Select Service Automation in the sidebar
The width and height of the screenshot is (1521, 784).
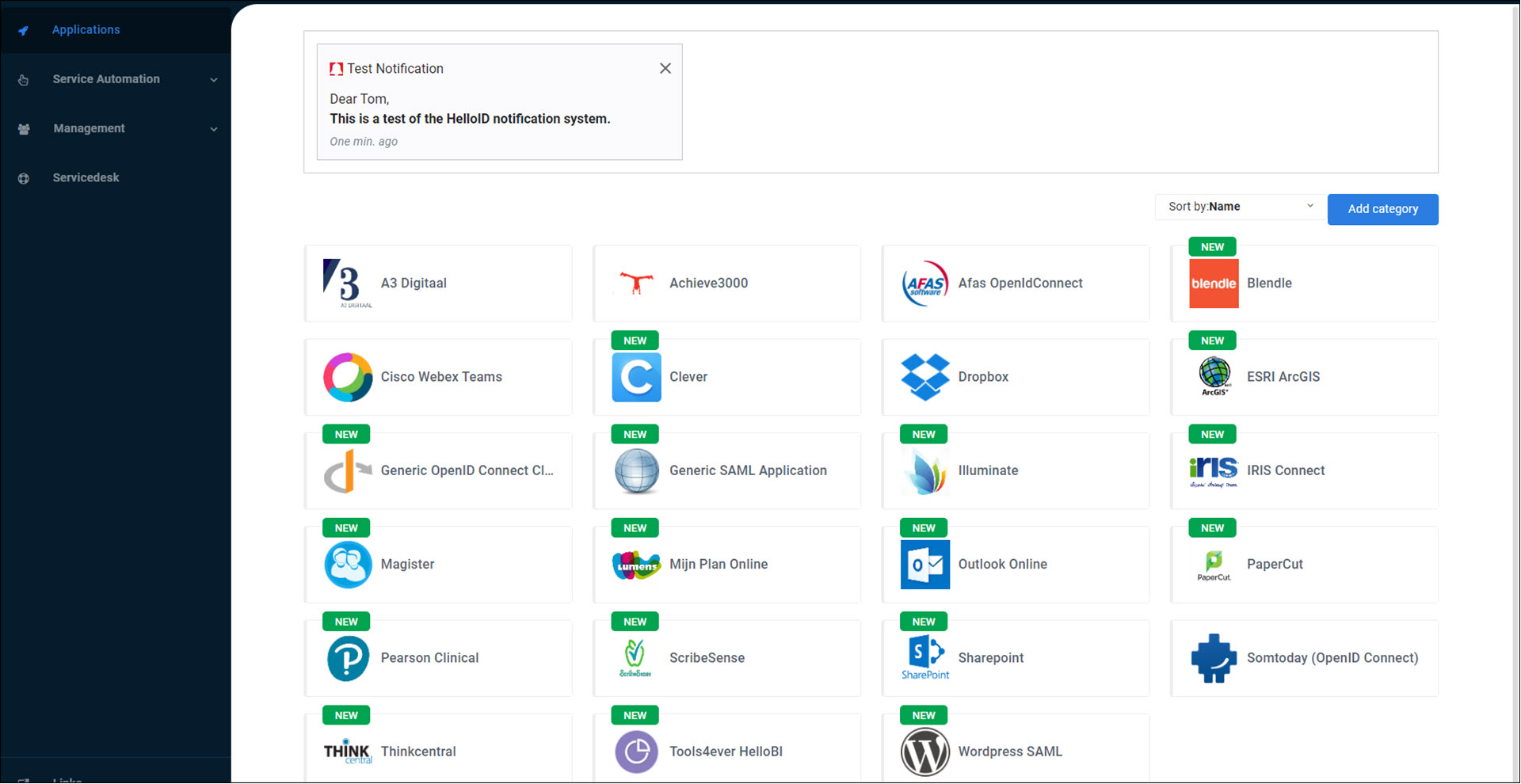click(x=106, y=79)
